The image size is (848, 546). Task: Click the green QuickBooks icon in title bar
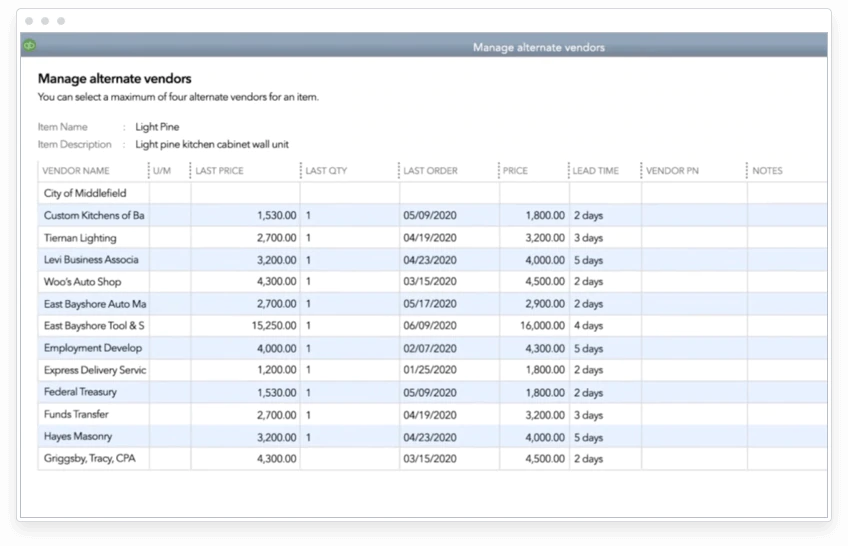click(x=30, y=46)
